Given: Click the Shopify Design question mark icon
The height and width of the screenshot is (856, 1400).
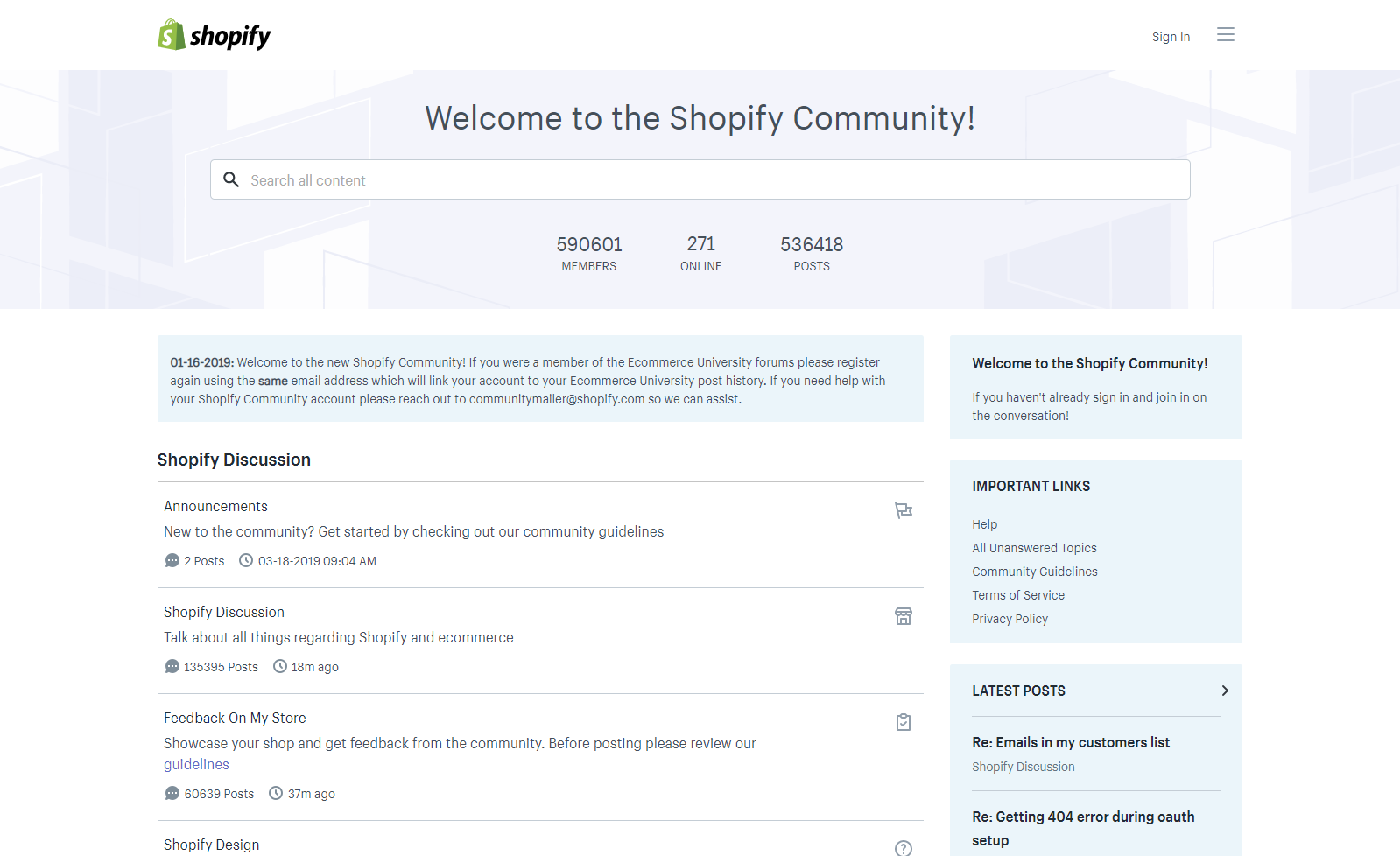Looking at the screenshot, I should (904, 847).
